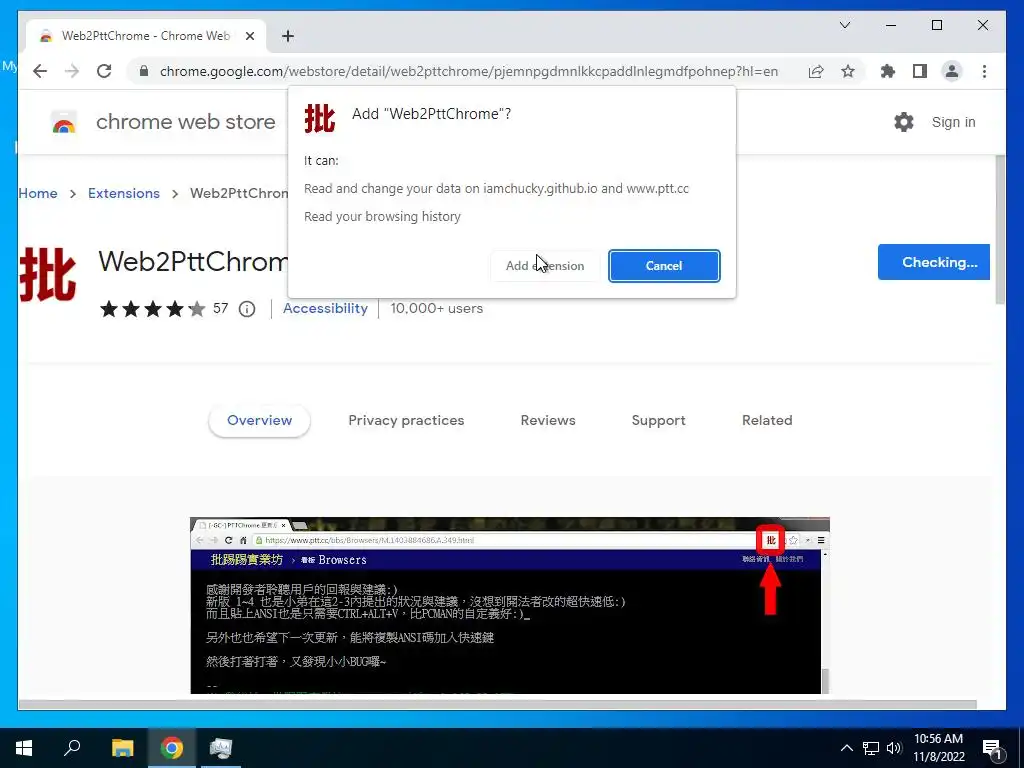Expand the tab search chevron

844,25
